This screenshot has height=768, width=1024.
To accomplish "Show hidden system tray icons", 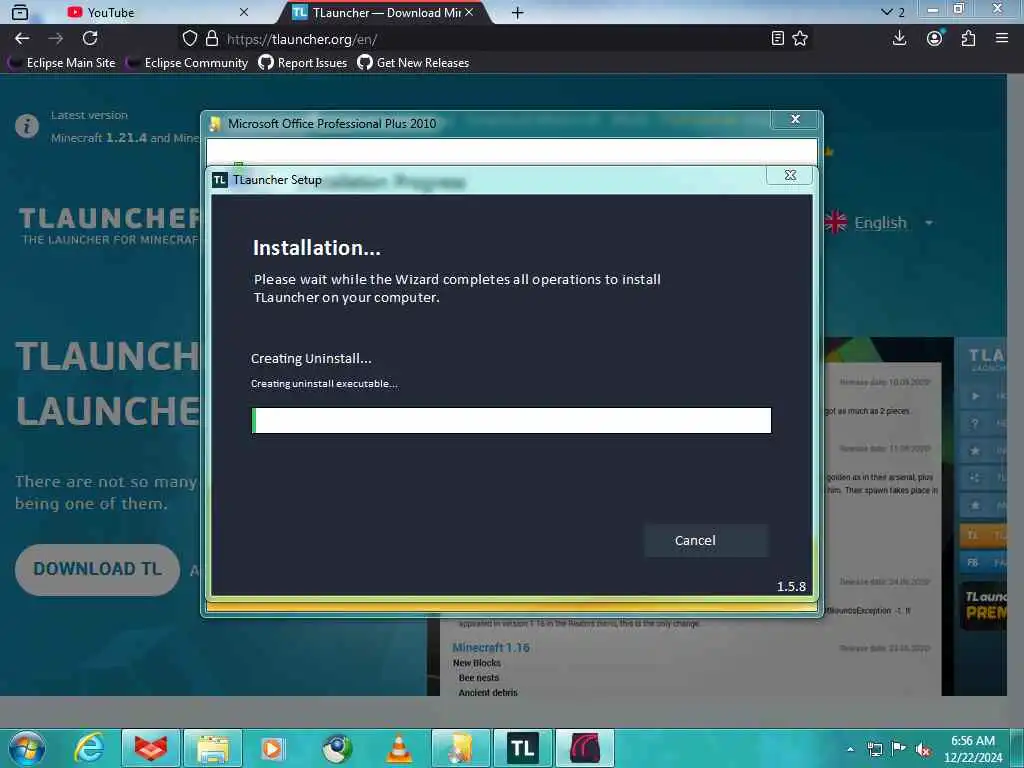I will point(850,749).
